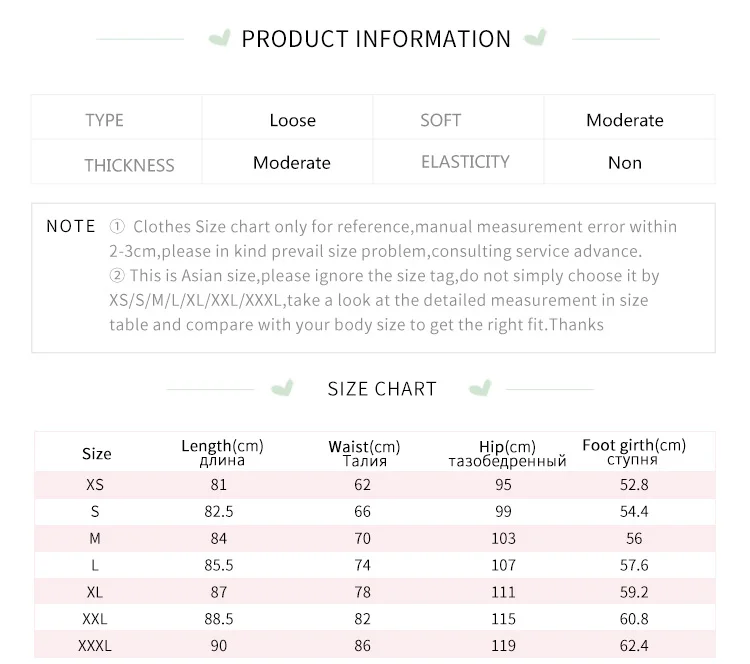Select the XS size row label
Image resolution: width=750 pixels, height=664 pixels.
click(95, 485)
